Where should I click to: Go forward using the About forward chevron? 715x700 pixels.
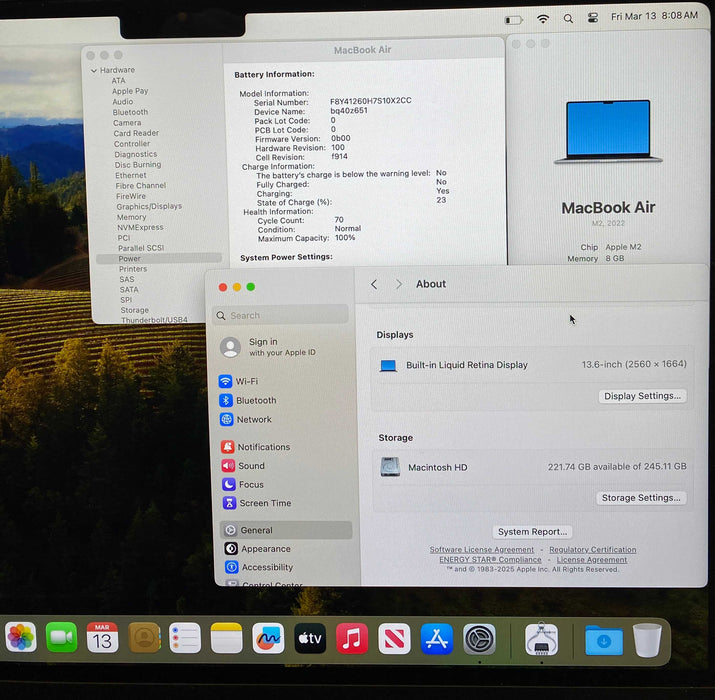tap(399, 284)
